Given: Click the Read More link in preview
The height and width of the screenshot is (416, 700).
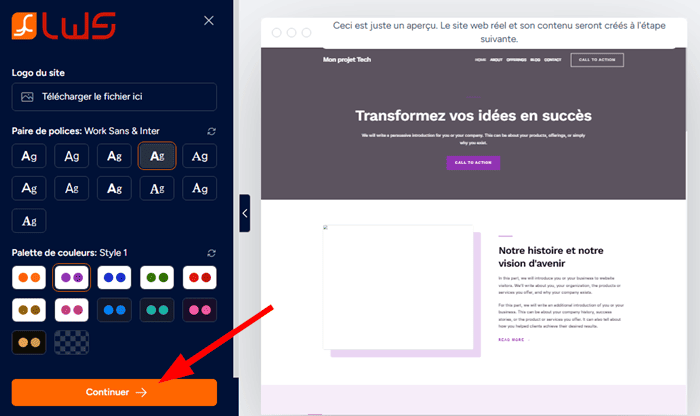Looking at the screenshot, I should coord(511,339).
